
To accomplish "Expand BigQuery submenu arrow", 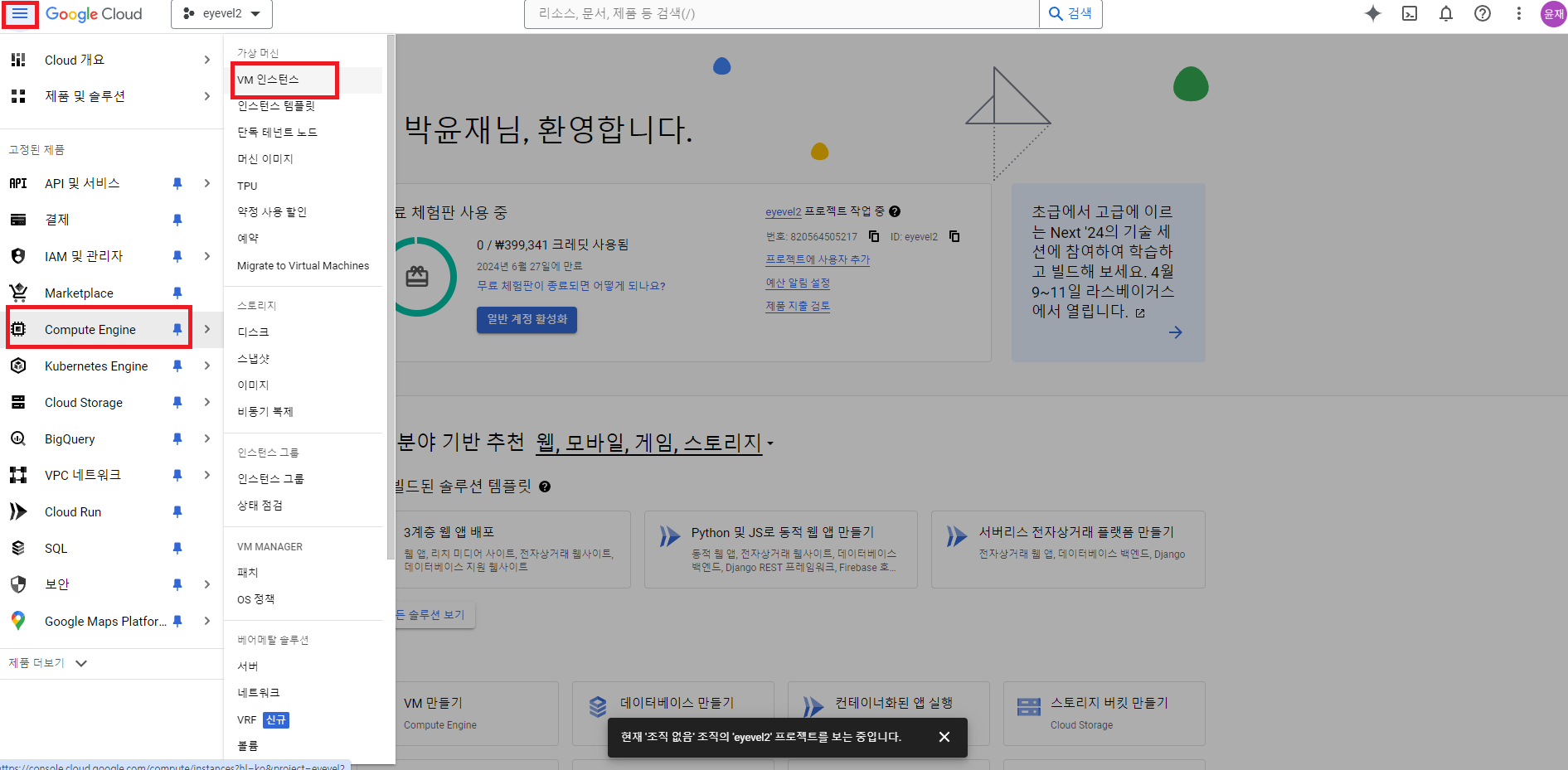I will click(x=207, y=438).
